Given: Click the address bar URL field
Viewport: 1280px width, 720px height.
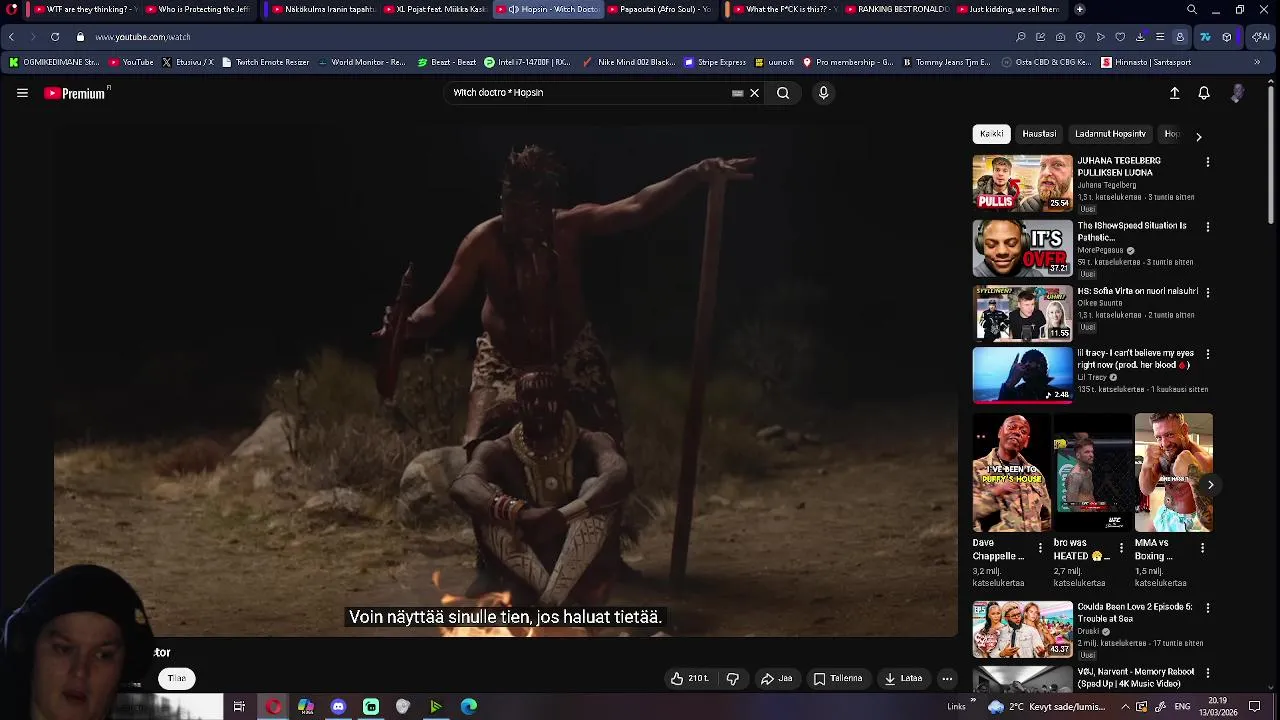Looking at the screenshot, I should (540, 37).
